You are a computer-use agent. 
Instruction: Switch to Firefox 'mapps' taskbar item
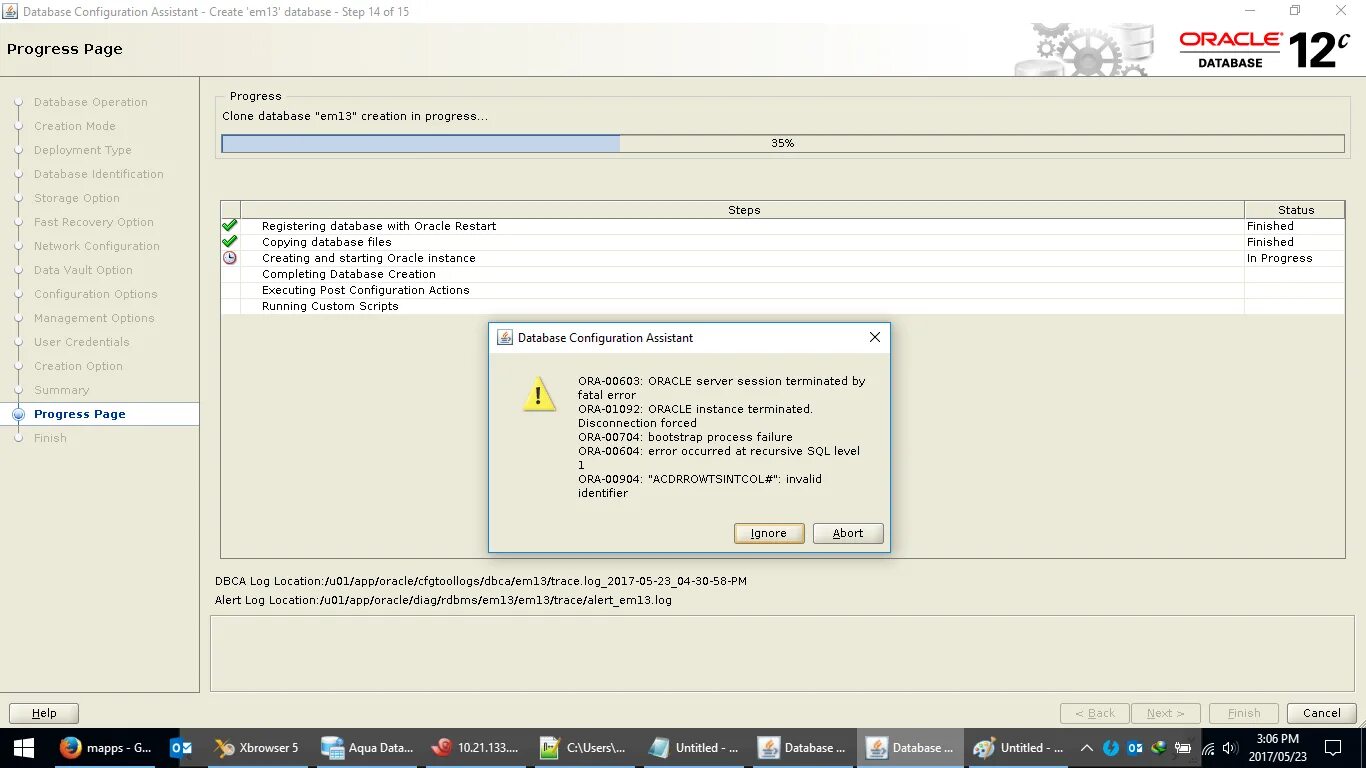pyautogui.click(x=105, y=748)
